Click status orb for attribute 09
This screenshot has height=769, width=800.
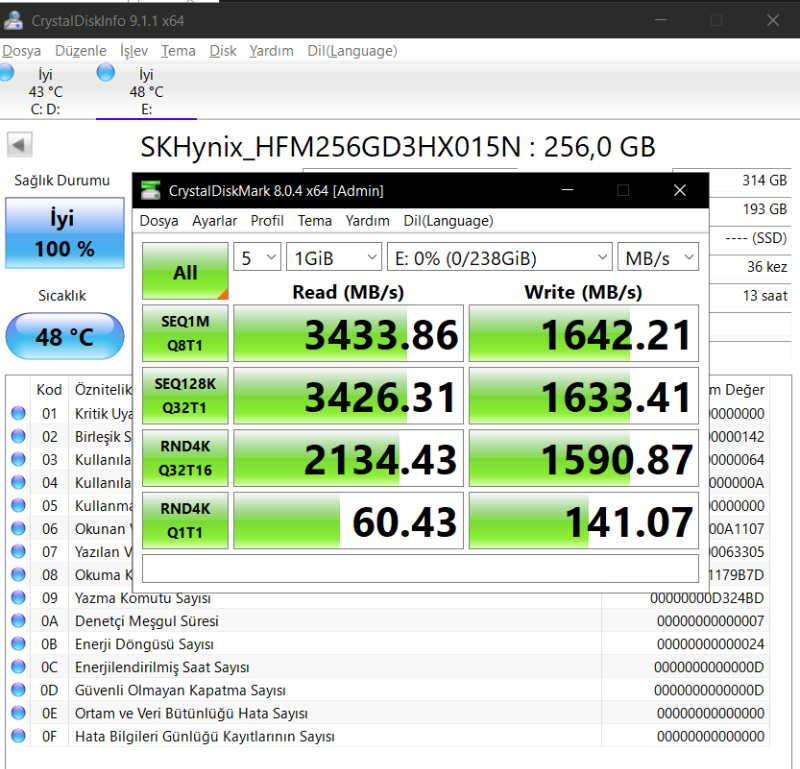(18, 597)
